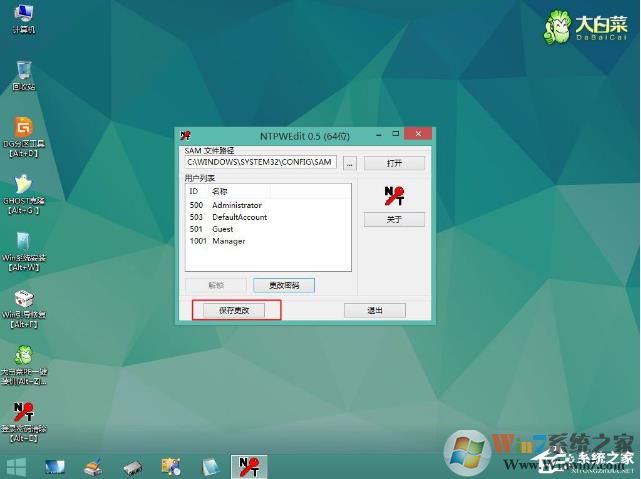Launch DG分区工具 desktop shortcut
The width and height of the screenshot is (641, 479).
23,137
